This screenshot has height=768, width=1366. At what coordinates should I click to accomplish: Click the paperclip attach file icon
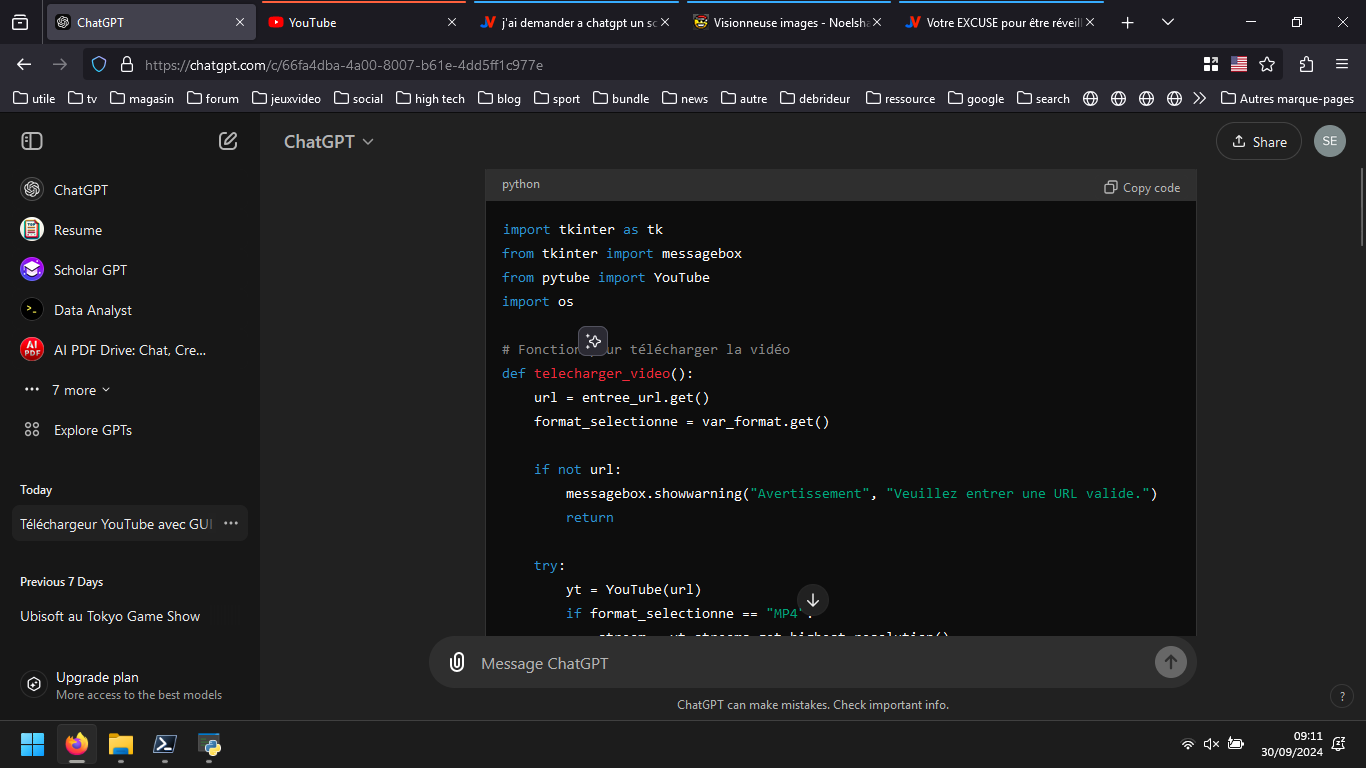[457, 662]
